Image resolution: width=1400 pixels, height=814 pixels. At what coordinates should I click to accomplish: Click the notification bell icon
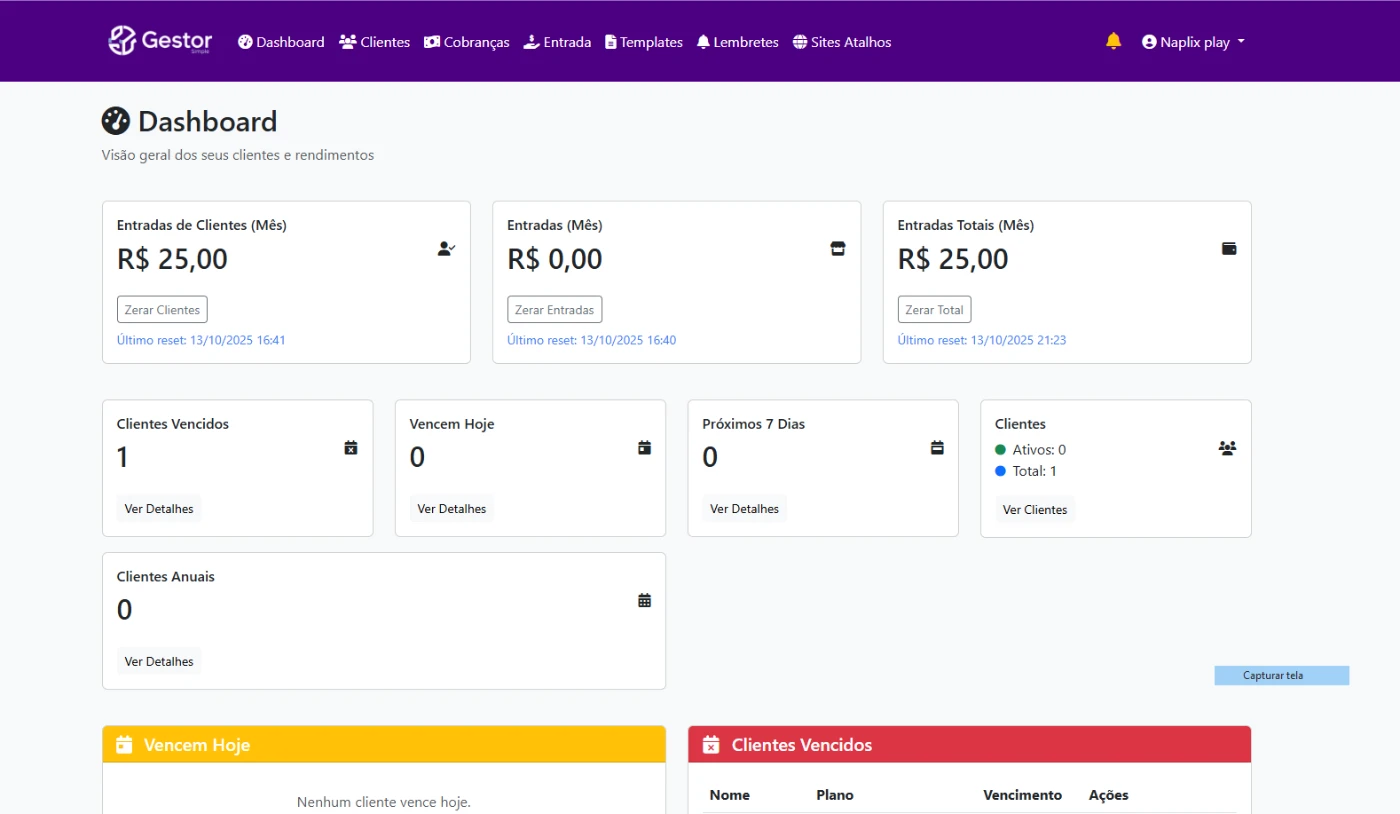(1113, 41)
